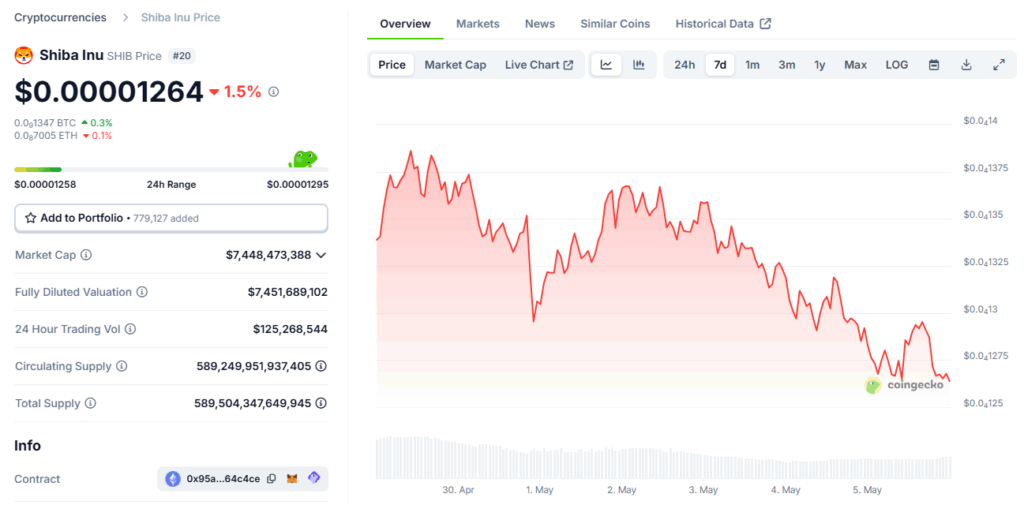Open the calendar date range picker
1024x505 pixels.
(x=934, y=65)
